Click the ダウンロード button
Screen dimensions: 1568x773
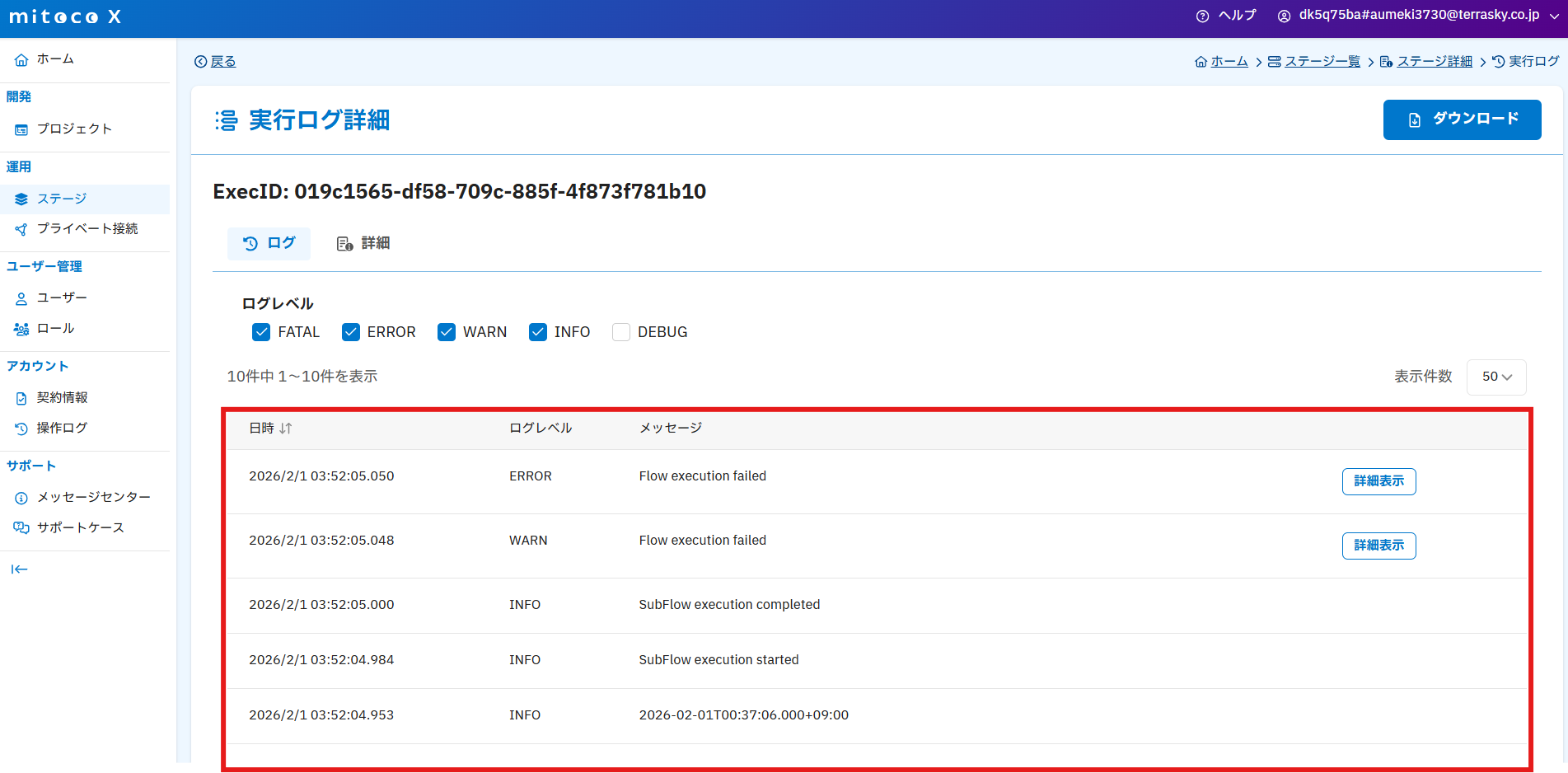point(1462,119)
